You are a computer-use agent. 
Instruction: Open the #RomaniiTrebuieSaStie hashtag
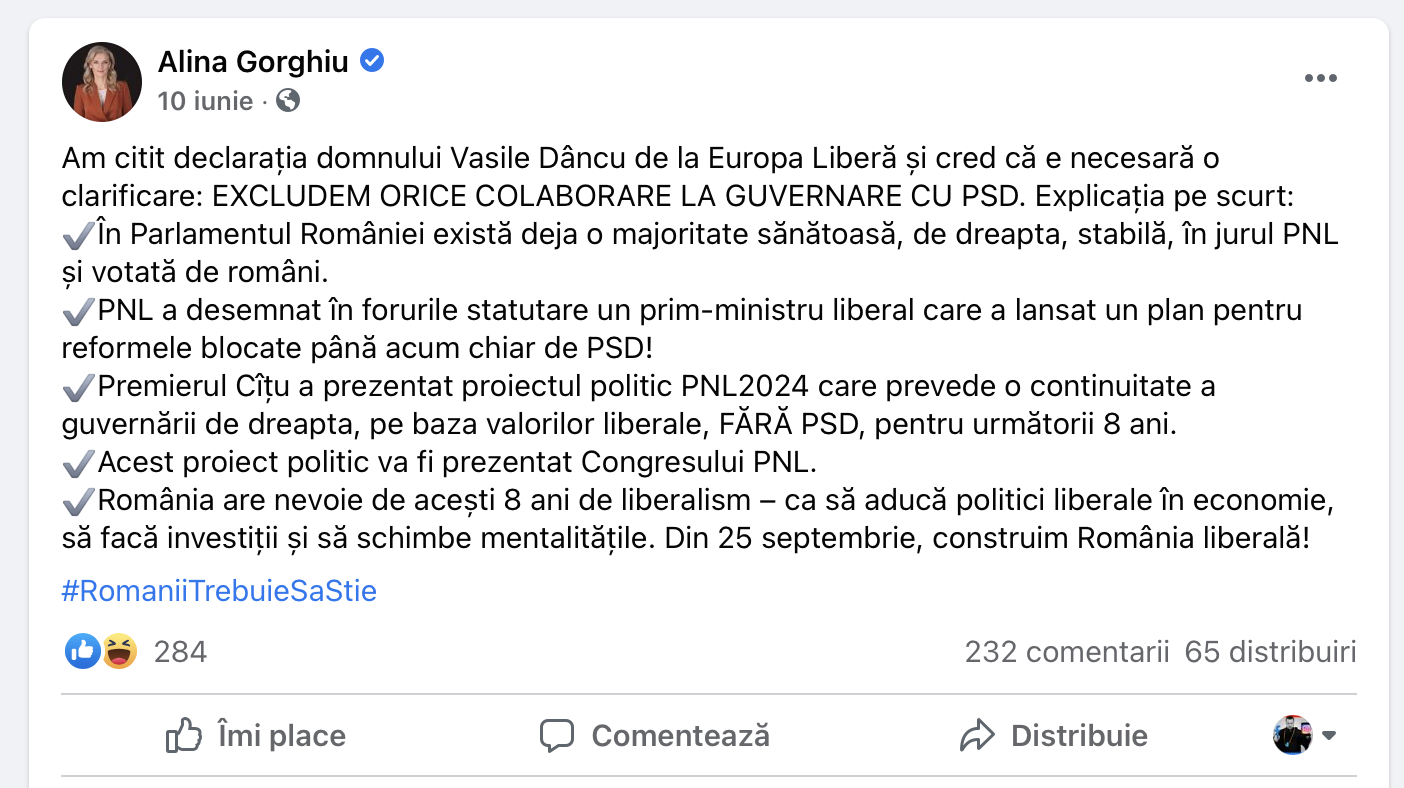point(219,591)
